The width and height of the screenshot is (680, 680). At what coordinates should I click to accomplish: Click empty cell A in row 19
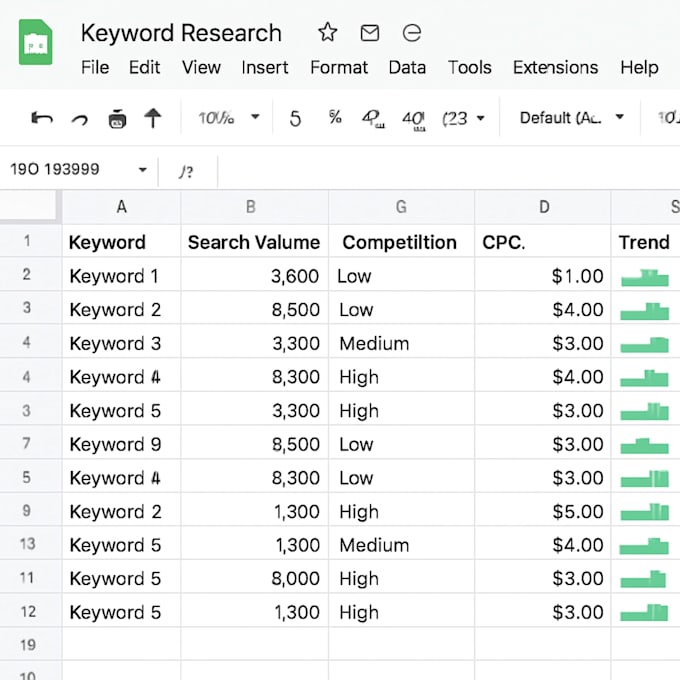[x=121, y=644]
